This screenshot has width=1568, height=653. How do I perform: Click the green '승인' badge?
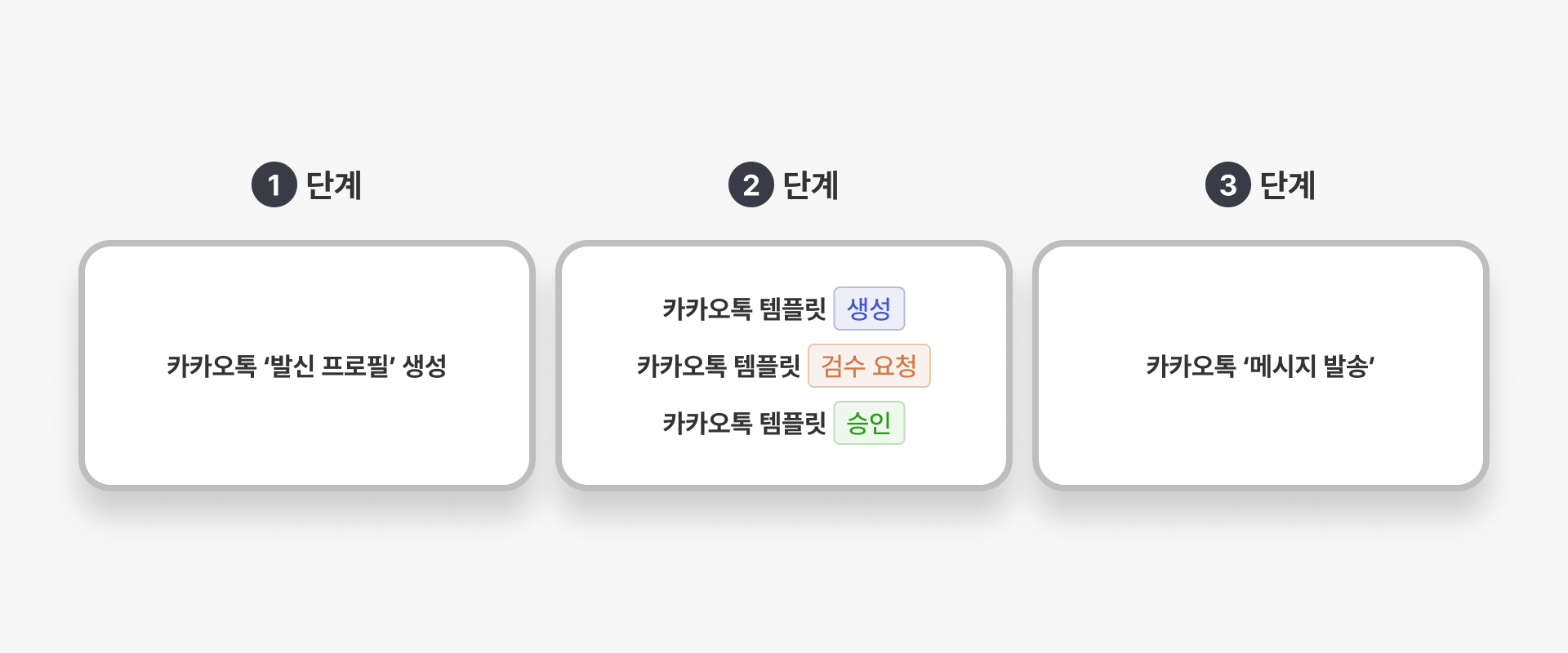click(869, 423)
